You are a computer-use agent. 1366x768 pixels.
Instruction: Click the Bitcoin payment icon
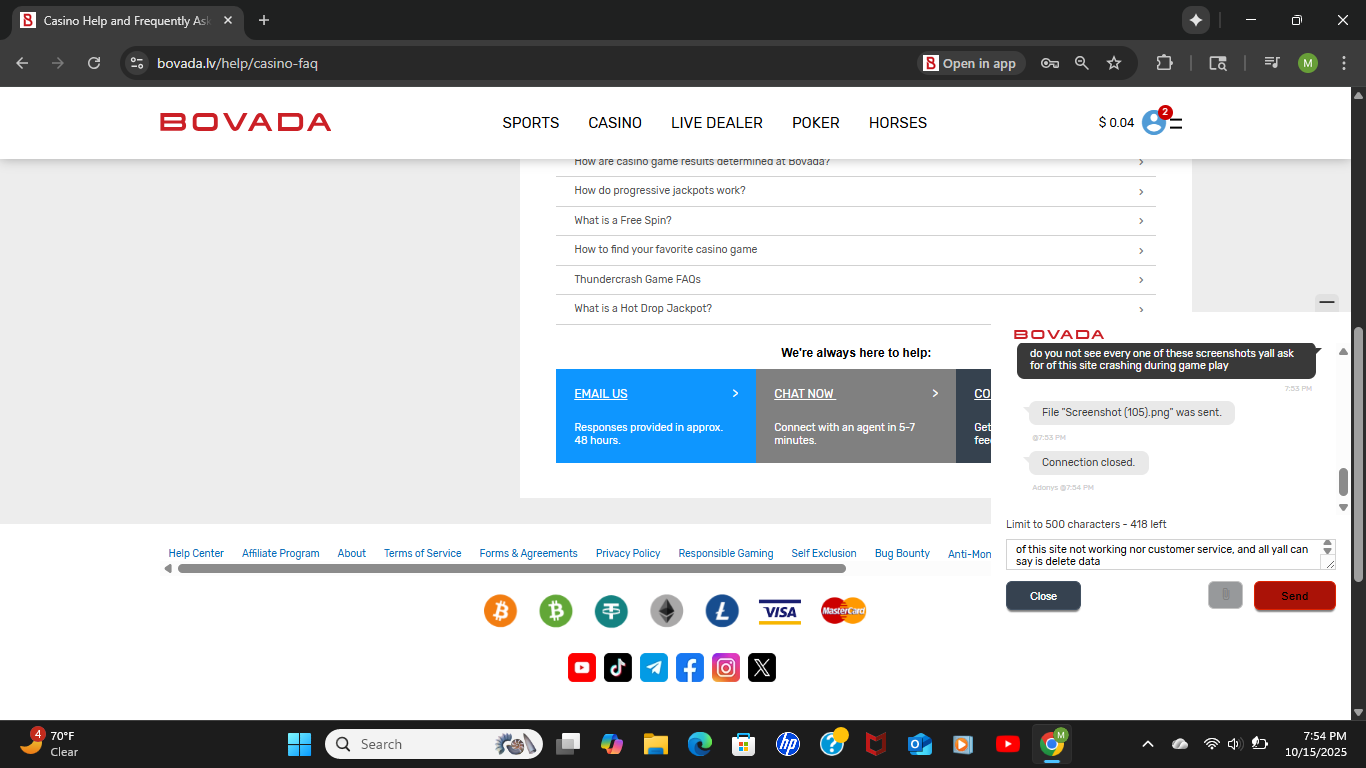tap(500, 611)
